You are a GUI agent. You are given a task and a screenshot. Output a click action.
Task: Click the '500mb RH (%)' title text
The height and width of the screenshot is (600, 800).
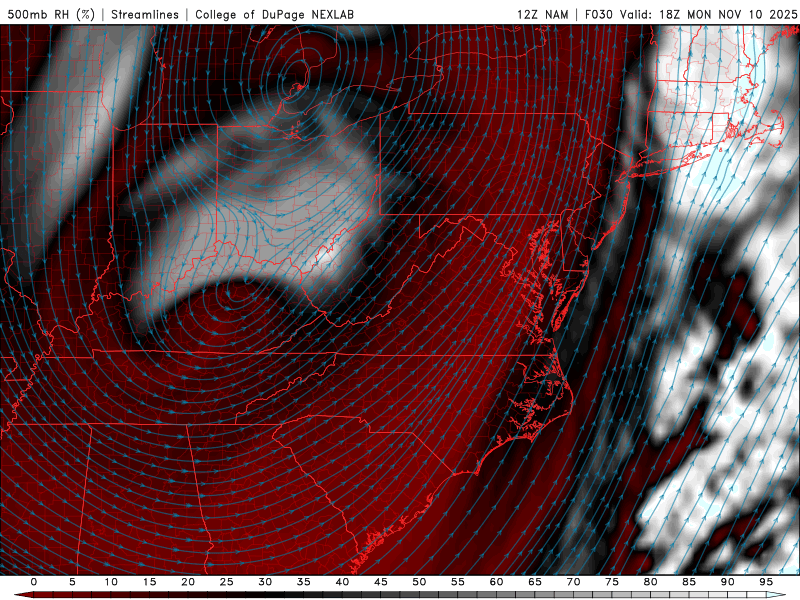[51, 14]
